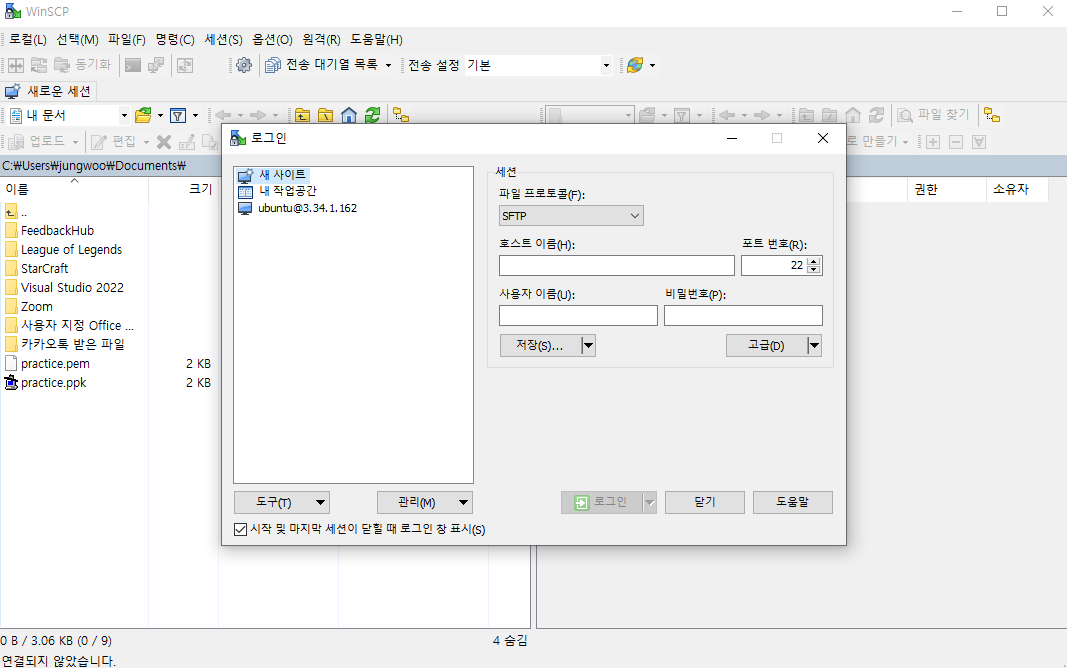Image resolution: width=1067 pixels, height=668 pixels.
Task: Open the 세션(S) menu
Action: click(x=223, y=39)
